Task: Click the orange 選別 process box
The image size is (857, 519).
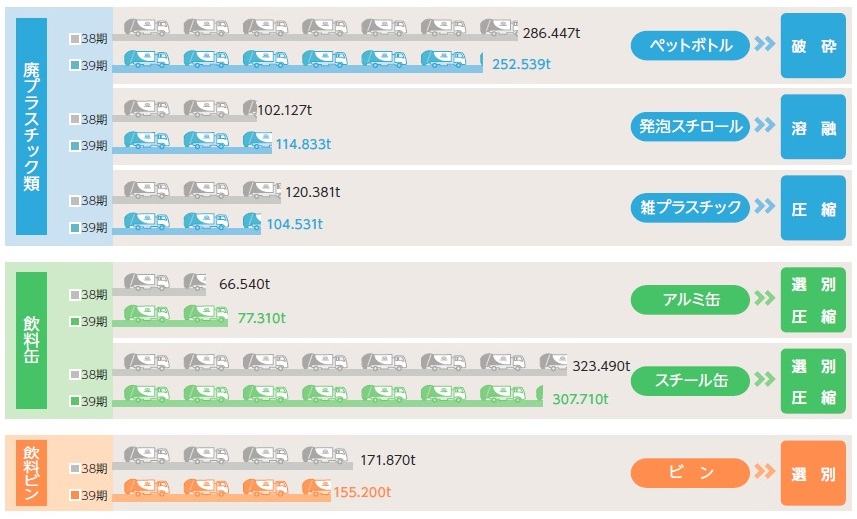Action: (x=813, y=473)
